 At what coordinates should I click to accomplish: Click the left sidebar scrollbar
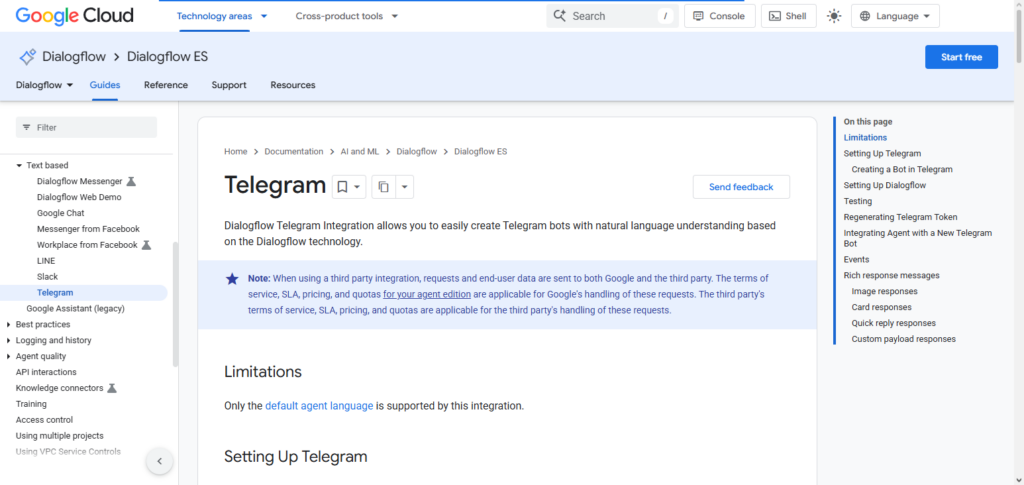coord(175,304)
